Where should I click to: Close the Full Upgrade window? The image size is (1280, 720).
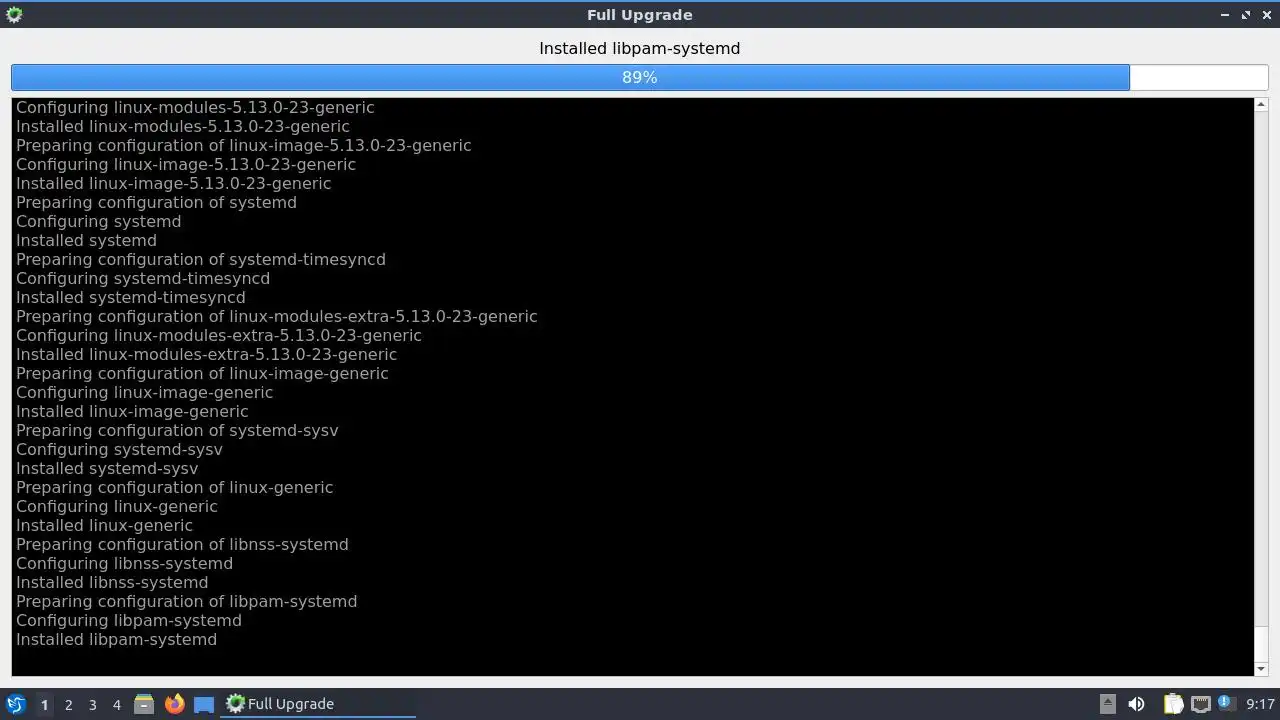click(1266, 15)
